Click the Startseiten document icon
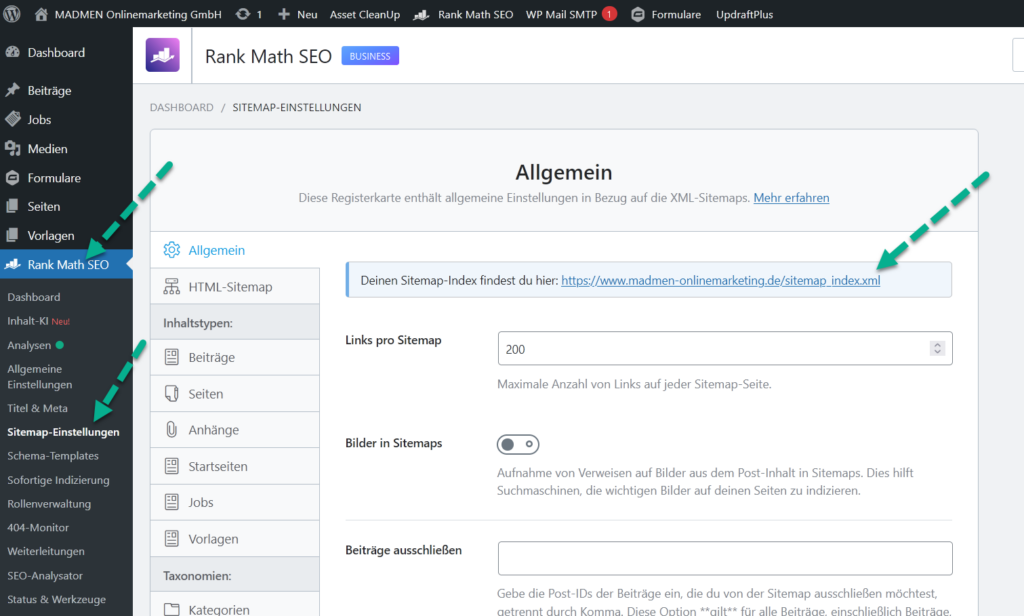The image size is (1024, 616). tap(172, 466)
